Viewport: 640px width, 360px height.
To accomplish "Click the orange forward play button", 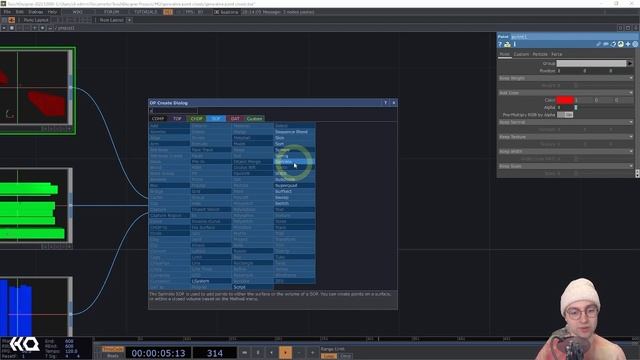I will coord(285,353).
